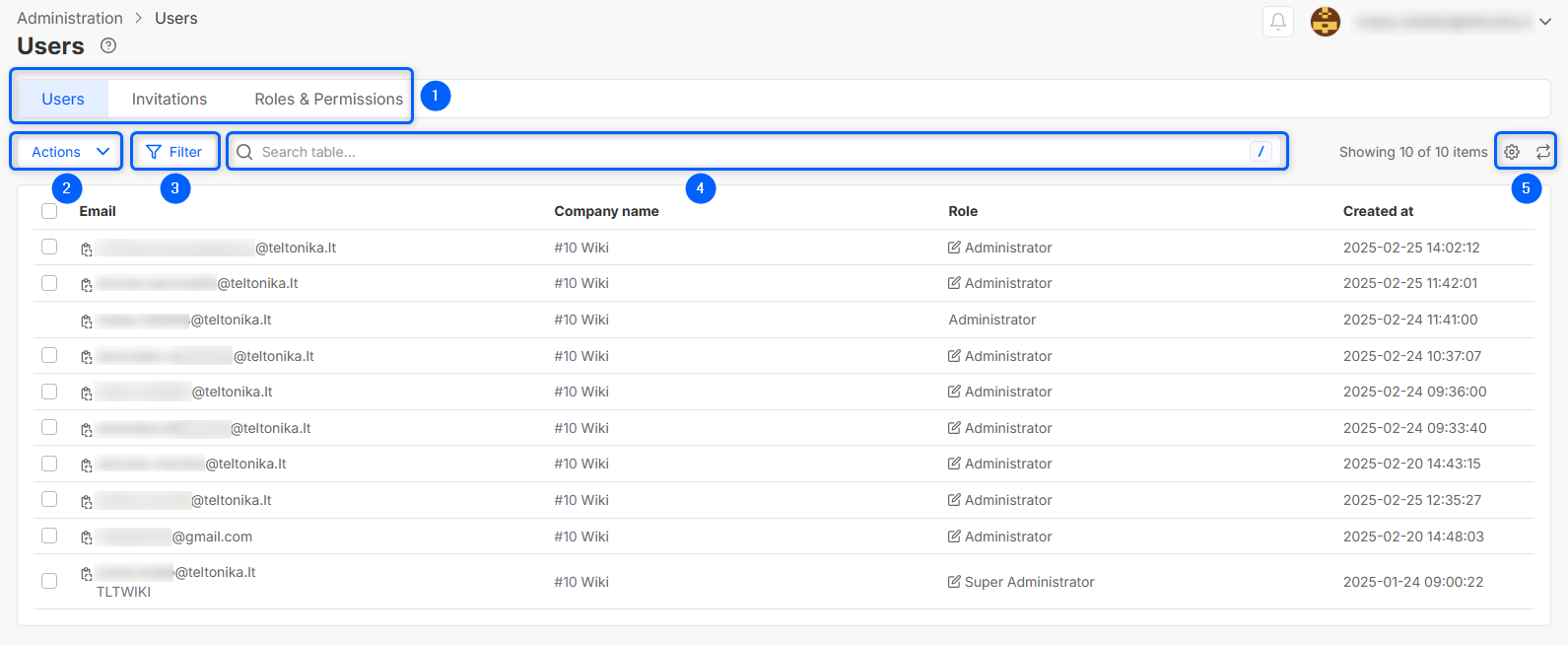Sort by the Created at column header
This screenshot has height=645, width=1568.
[x=1378, y=211]
